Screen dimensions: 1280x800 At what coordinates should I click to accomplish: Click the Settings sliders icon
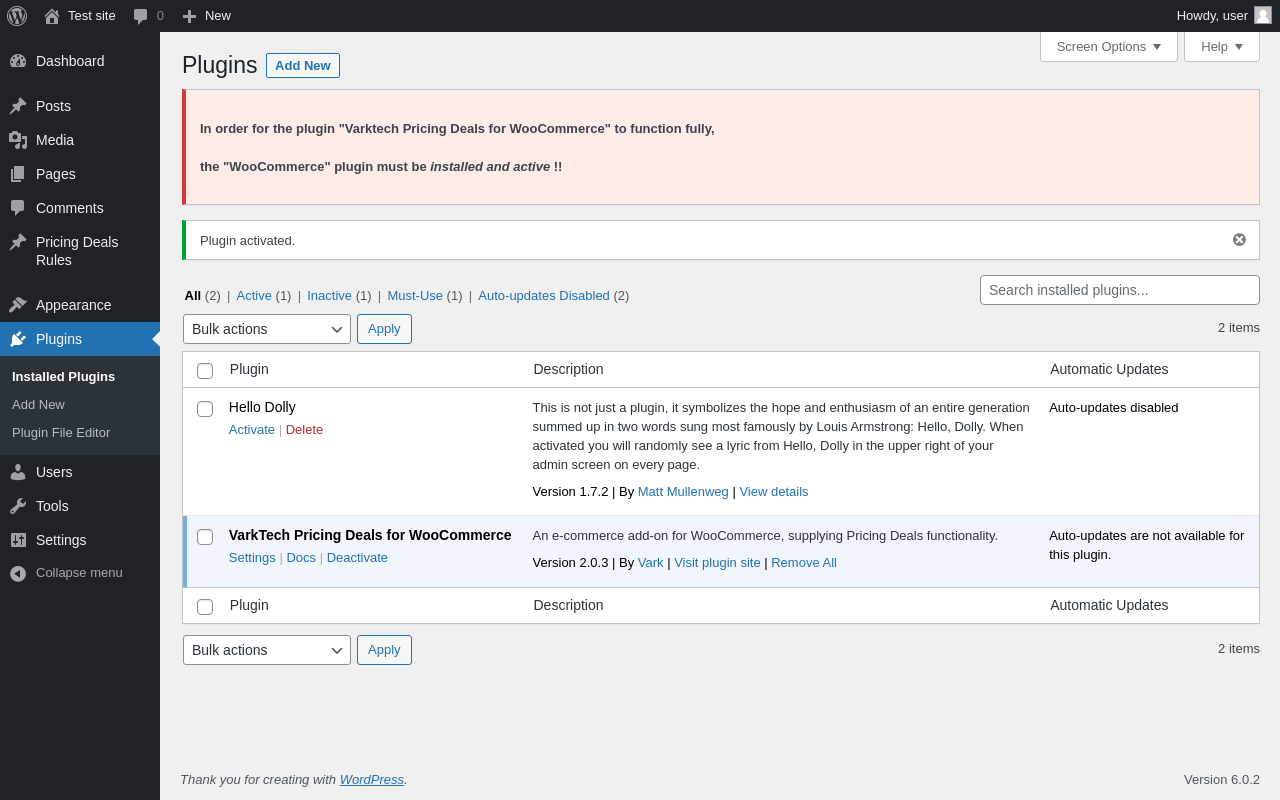coord(18,540)
